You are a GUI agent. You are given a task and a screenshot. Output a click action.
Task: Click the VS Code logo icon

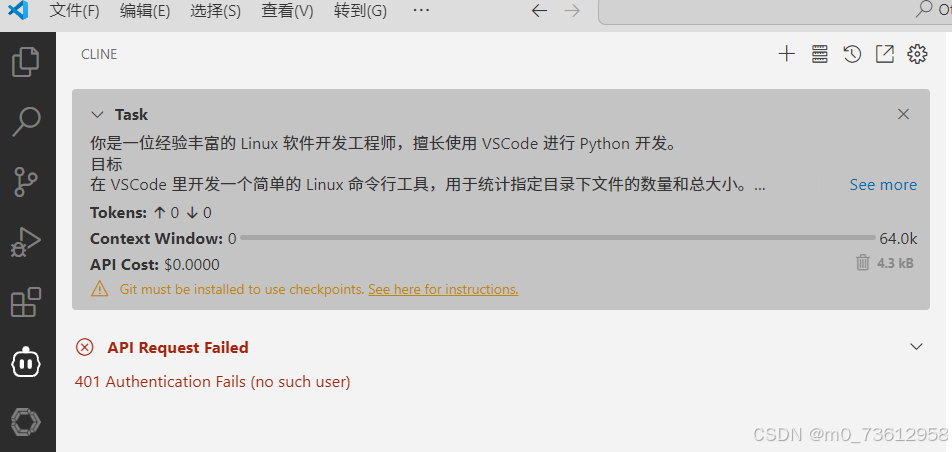point(18,10)
